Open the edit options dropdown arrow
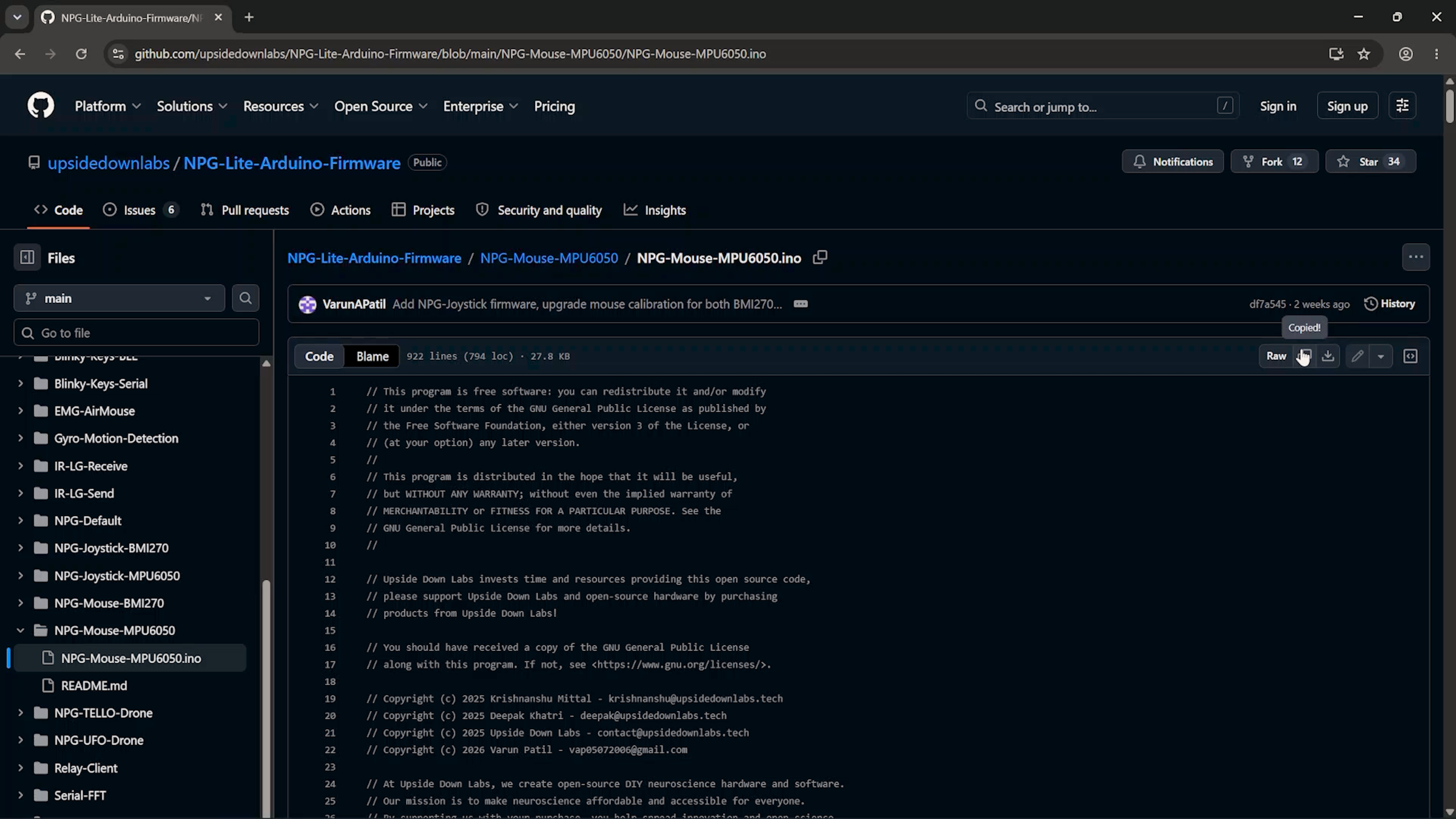 click(x=1381, y=356)
